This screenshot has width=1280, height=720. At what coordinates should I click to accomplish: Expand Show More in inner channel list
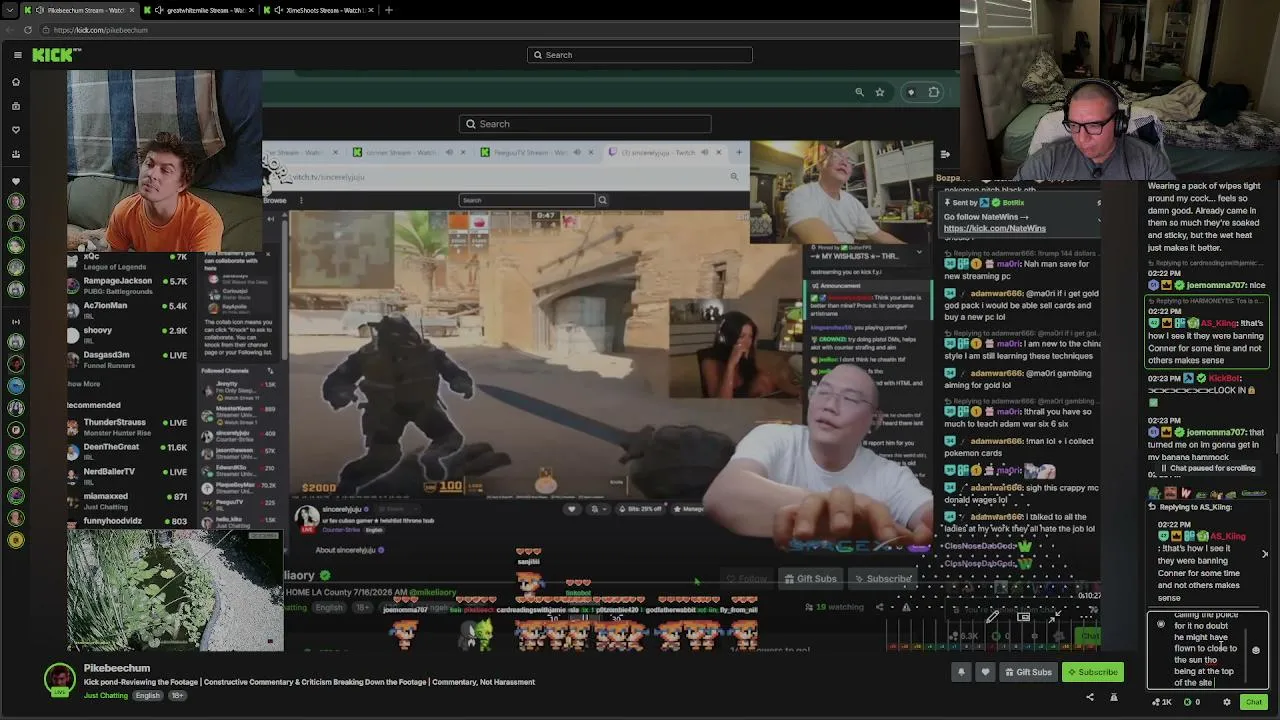pos(84,384)
